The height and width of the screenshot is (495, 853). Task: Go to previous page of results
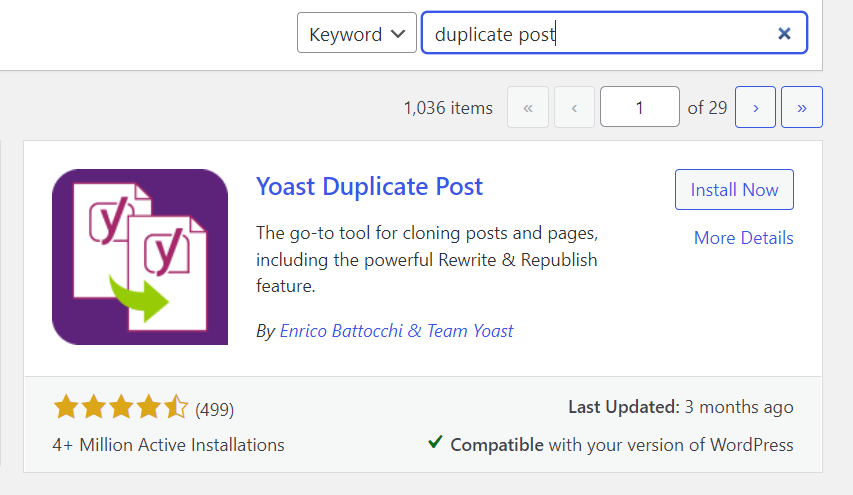[x=574, y=107]
